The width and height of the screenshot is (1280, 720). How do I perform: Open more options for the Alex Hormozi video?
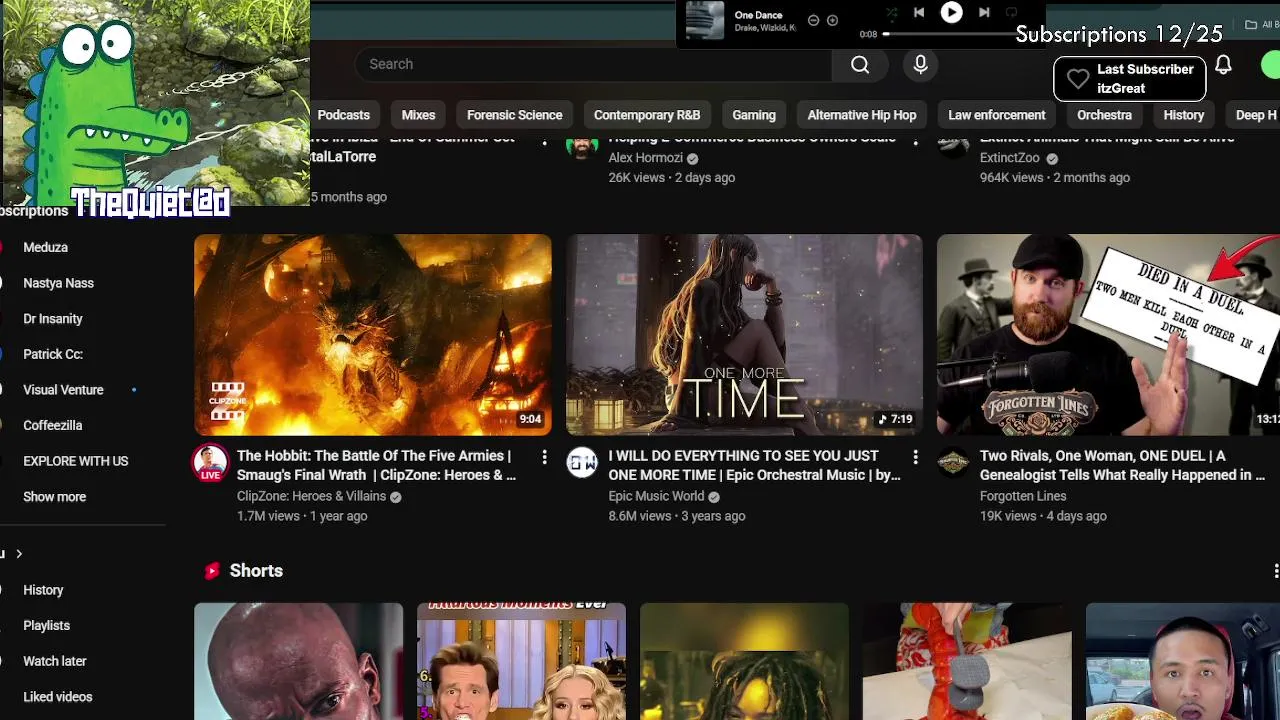click(915, 142)
